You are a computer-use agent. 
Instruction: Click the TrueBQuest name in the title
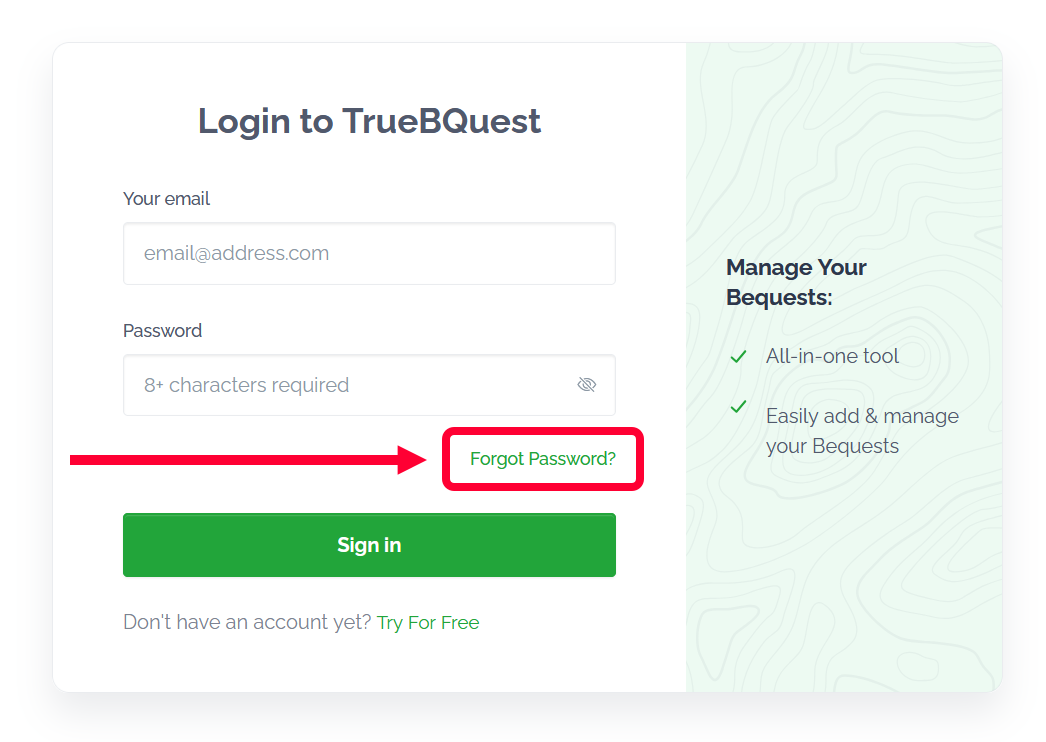(441, 121)
